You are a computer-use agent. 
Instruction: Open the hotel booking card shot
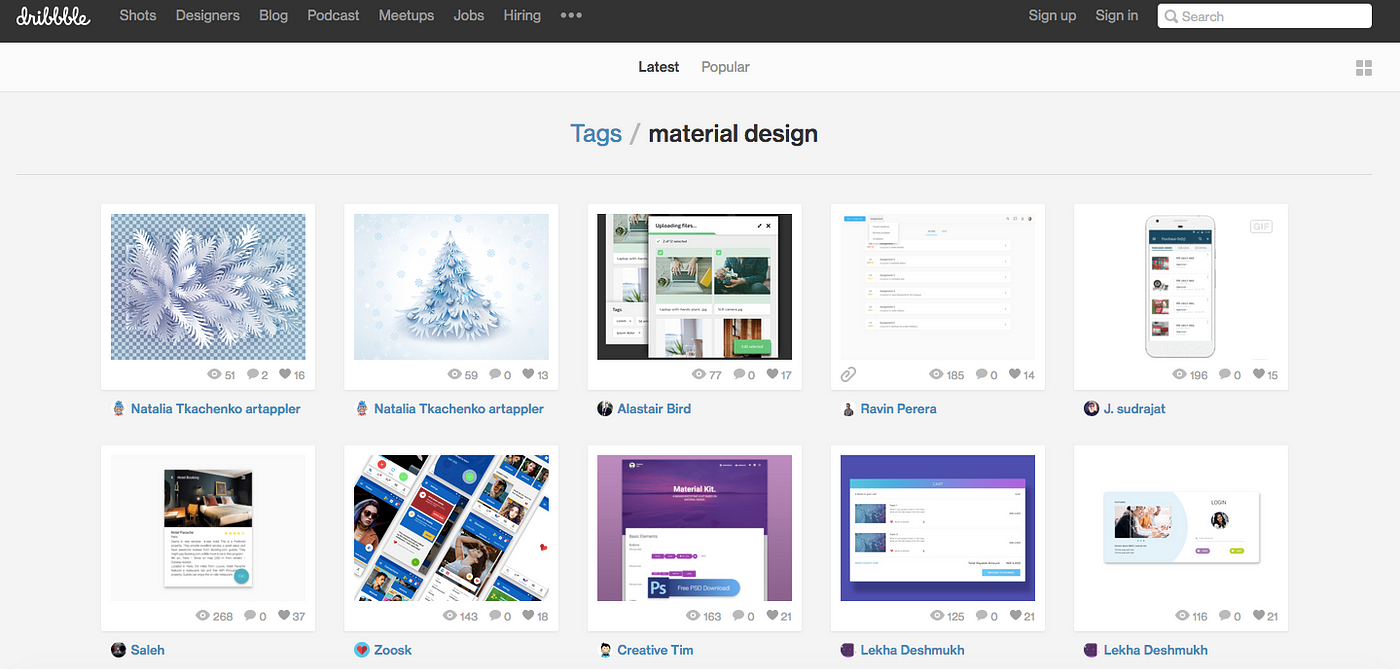208,528
